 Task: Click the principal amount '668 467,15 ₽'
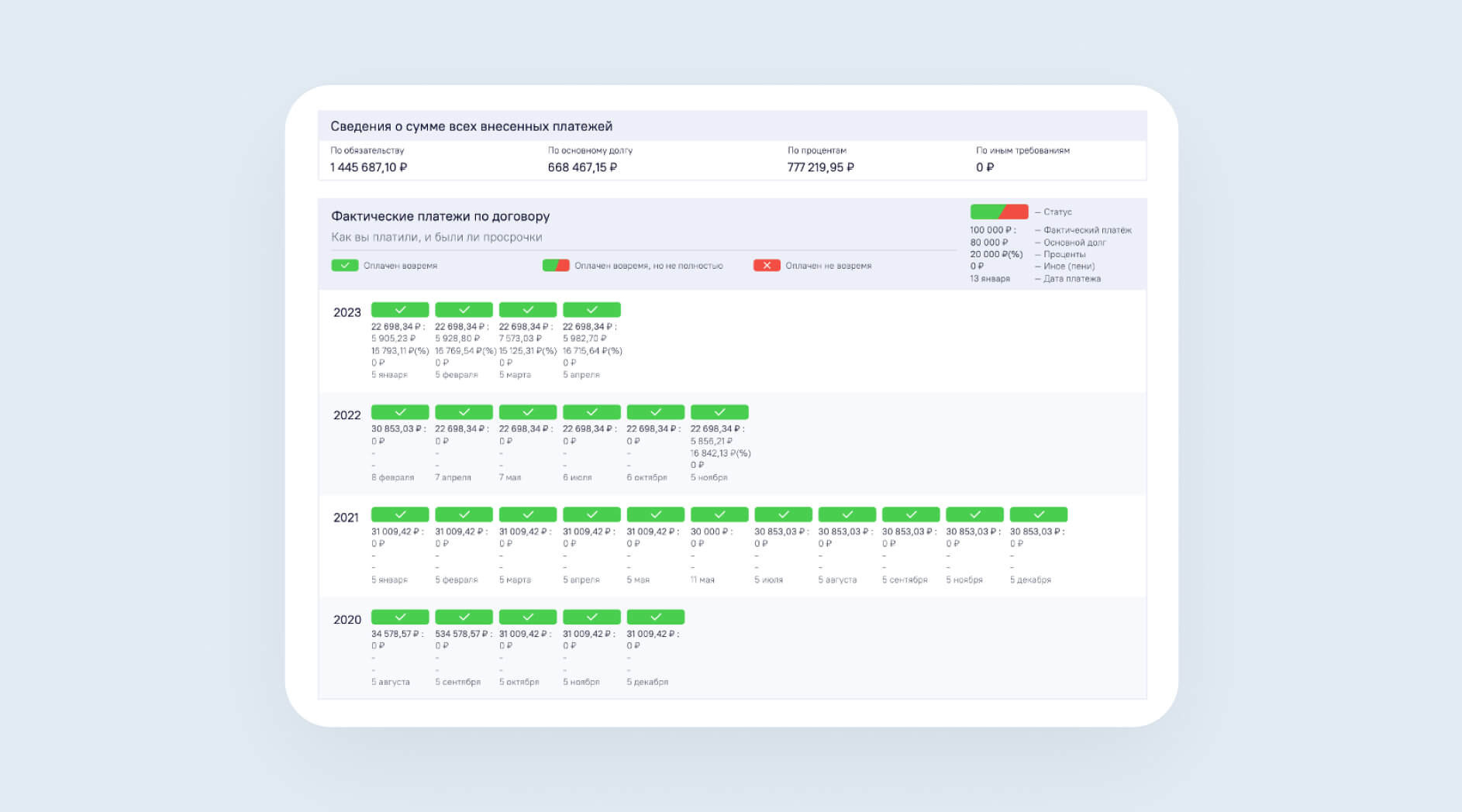583,167
